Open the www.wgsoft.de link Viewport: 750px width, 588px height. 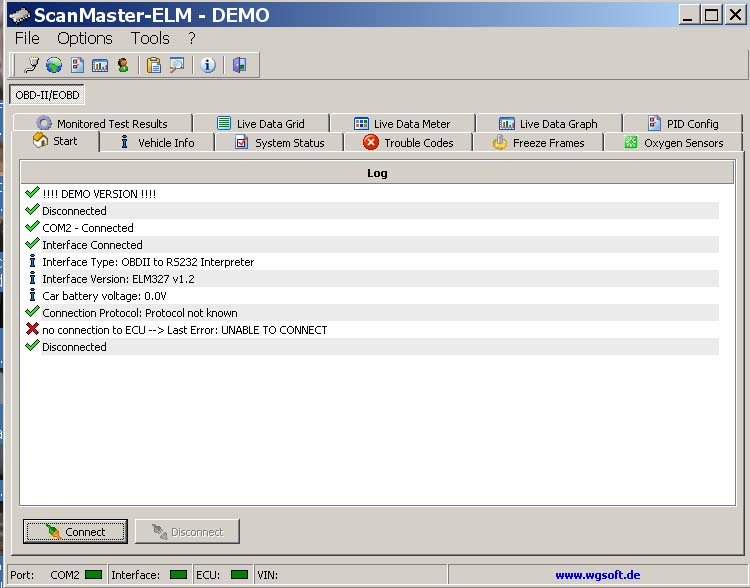(597, 575)
